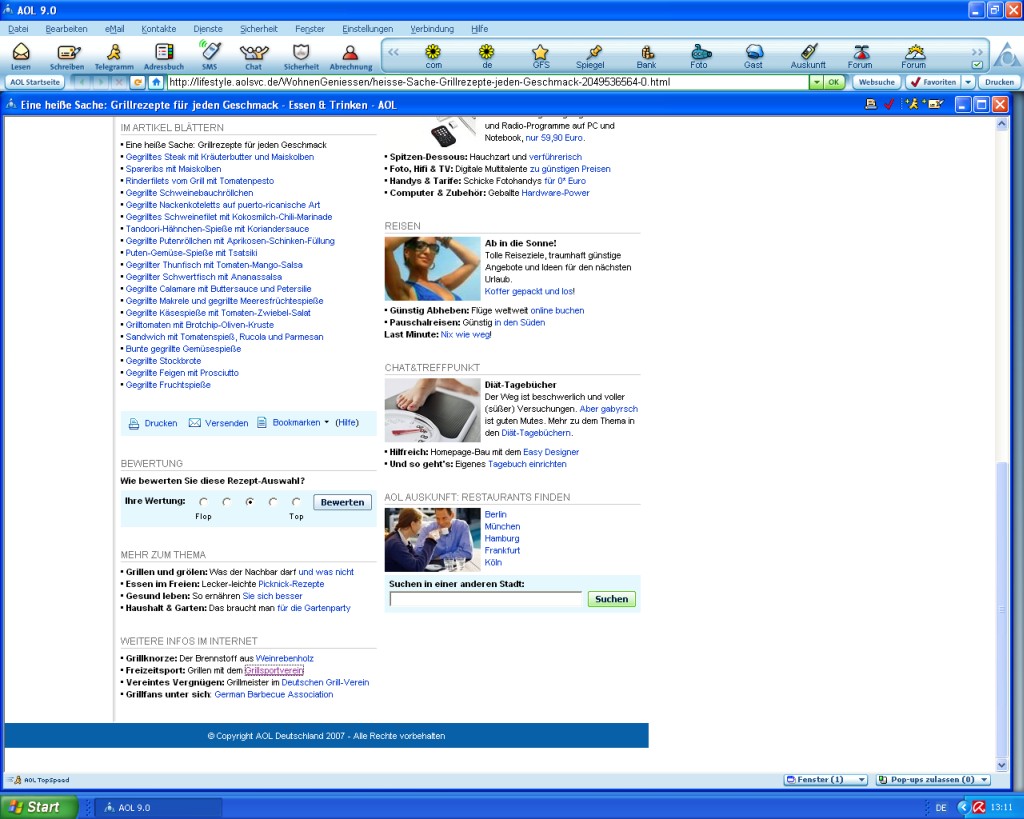Expand the dropdown arrow next to Favoriten
Viewport: 1024px width, 819px height.
point(968,82)
